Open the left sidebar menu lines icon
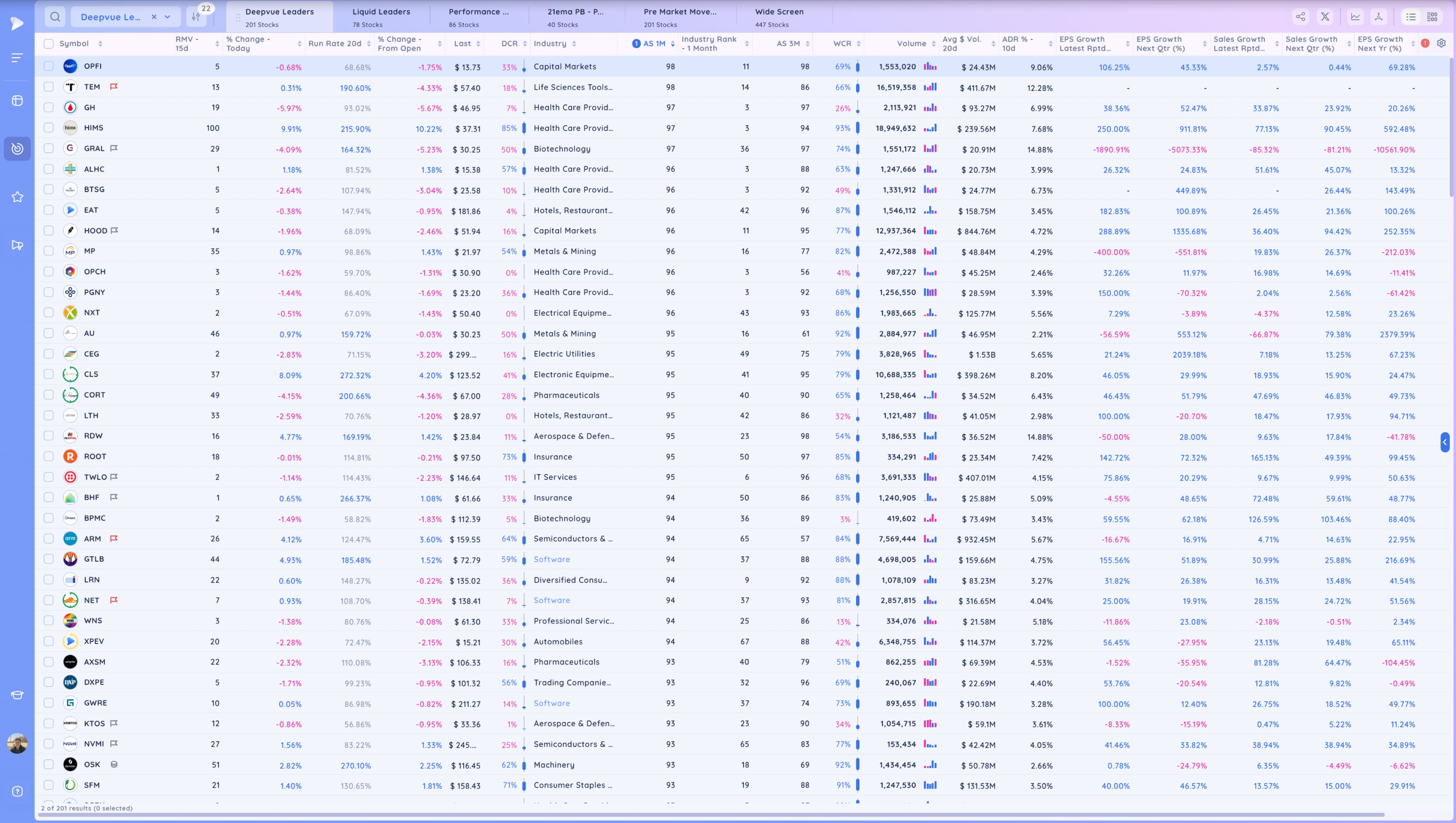 pyautogui.click(x=17, y=57)
